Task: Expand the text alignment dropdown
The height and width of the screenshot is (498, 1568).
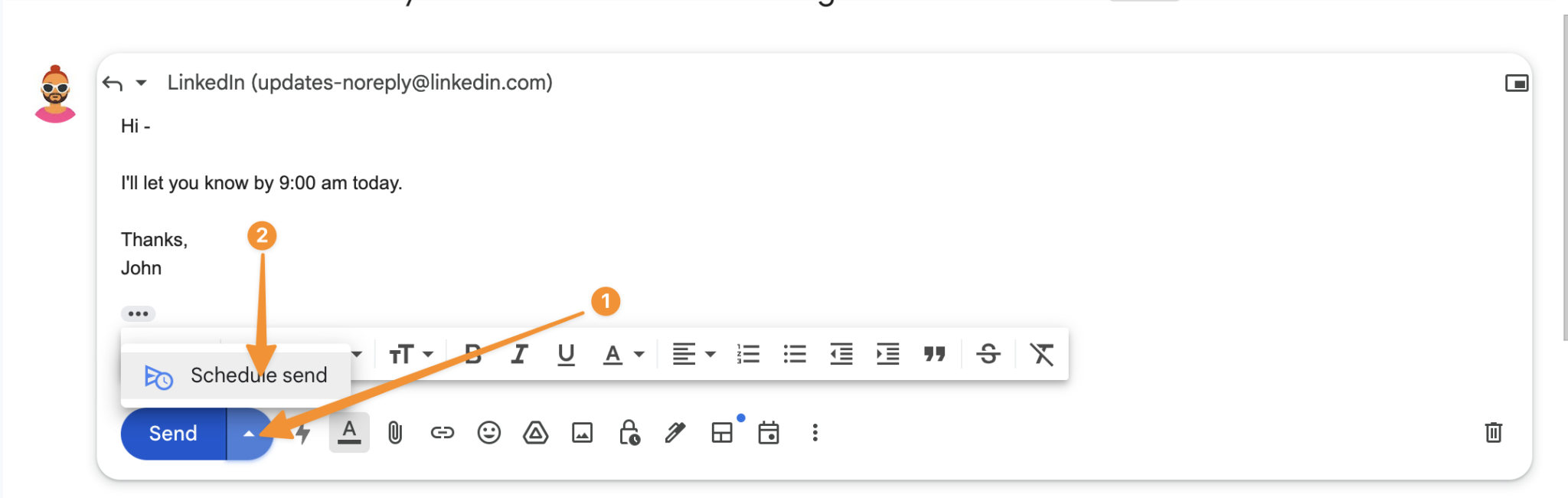Action: click(693, 354)
